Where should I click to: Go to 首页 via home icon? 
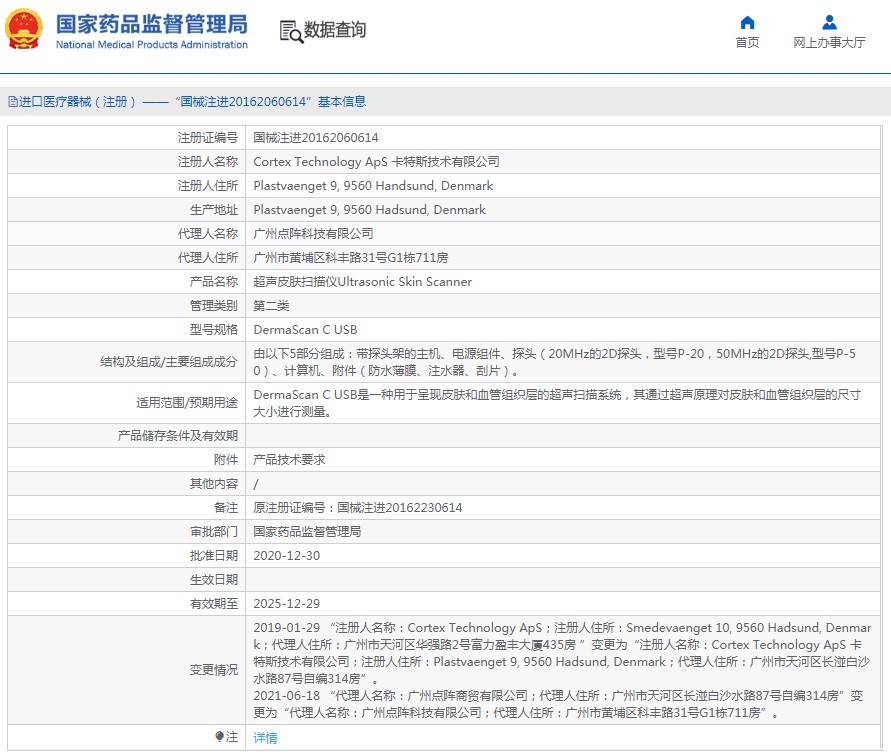coord(747,23)
